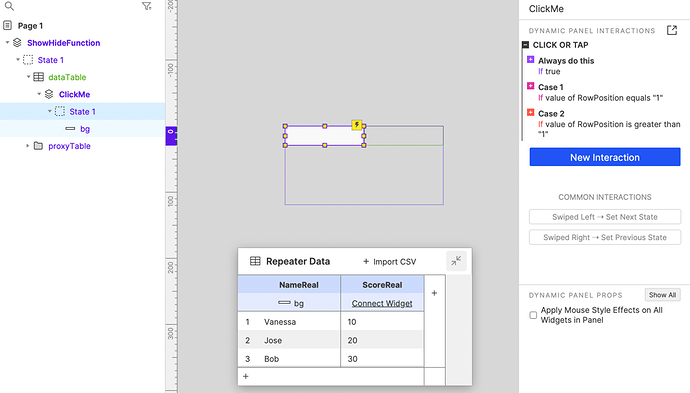
Task: Click the ShowHideFunction dynamic panel layers icon
Action: [17, 43]
